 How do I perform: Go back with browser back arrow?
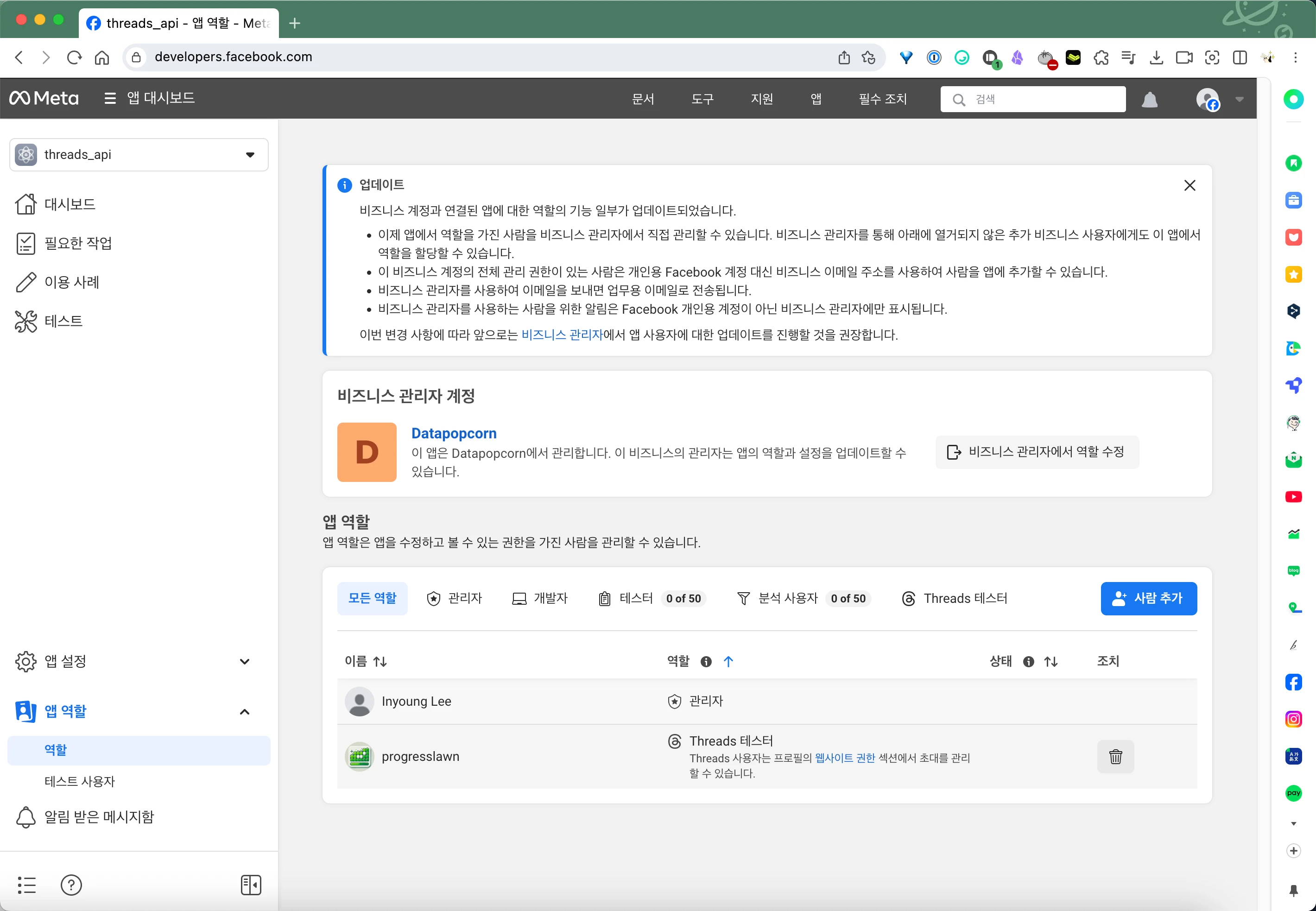coord(19,57)
